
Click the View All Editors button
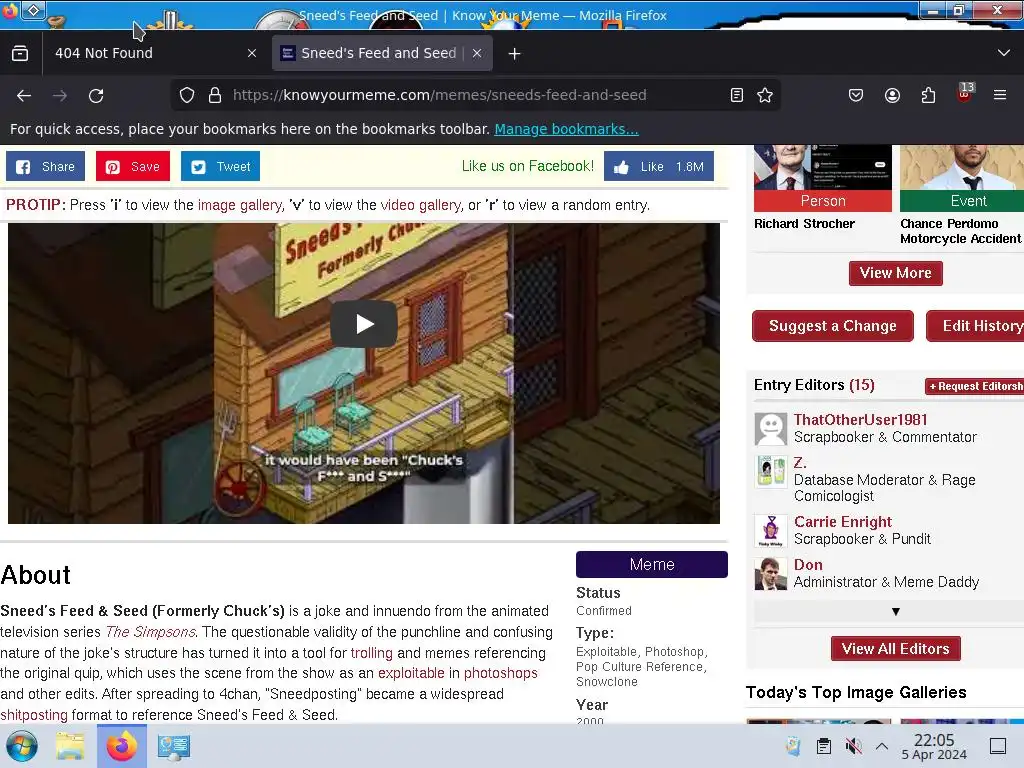coord(895,648)
